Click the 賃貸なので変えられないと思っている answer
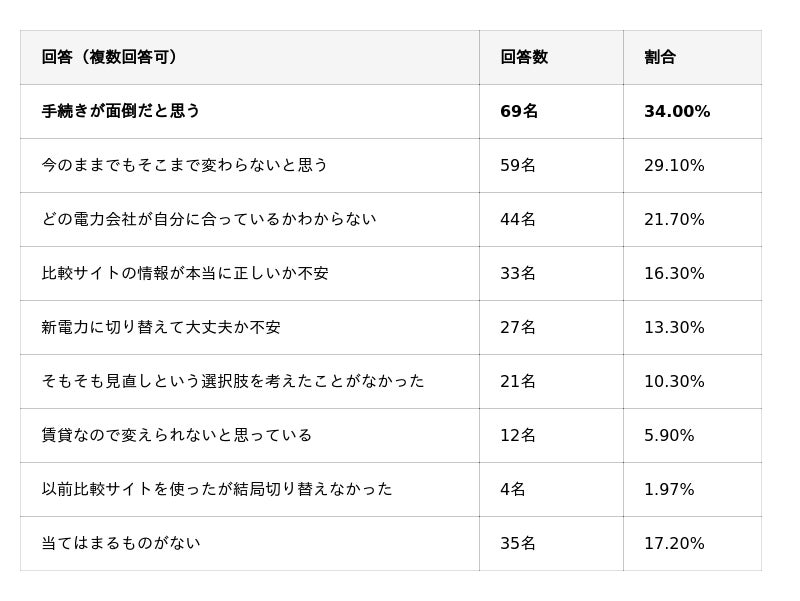Screen dimensions: 800x601 click(x=177, y=435)
